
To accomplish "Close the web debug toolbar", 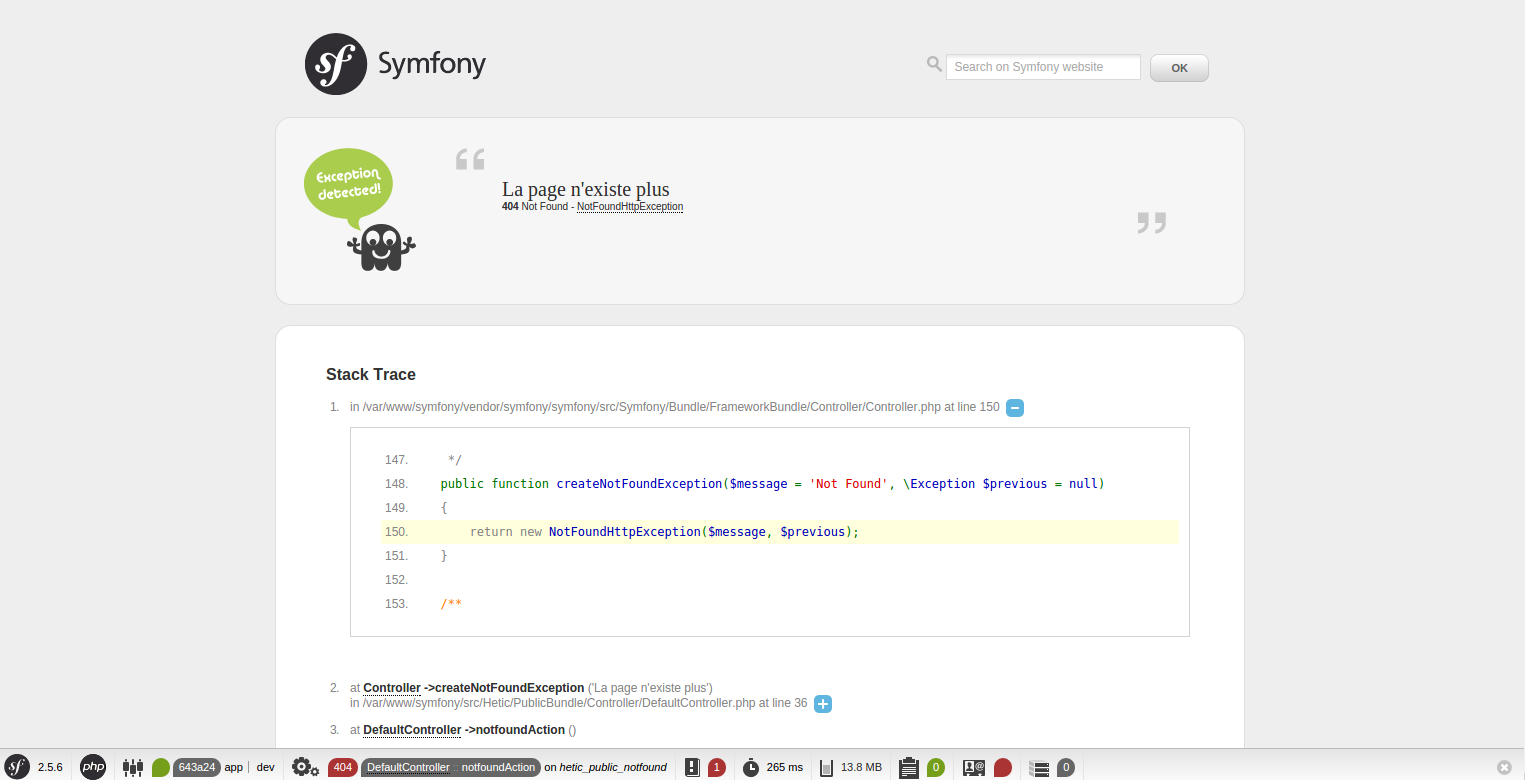I will pos(1504,767).
